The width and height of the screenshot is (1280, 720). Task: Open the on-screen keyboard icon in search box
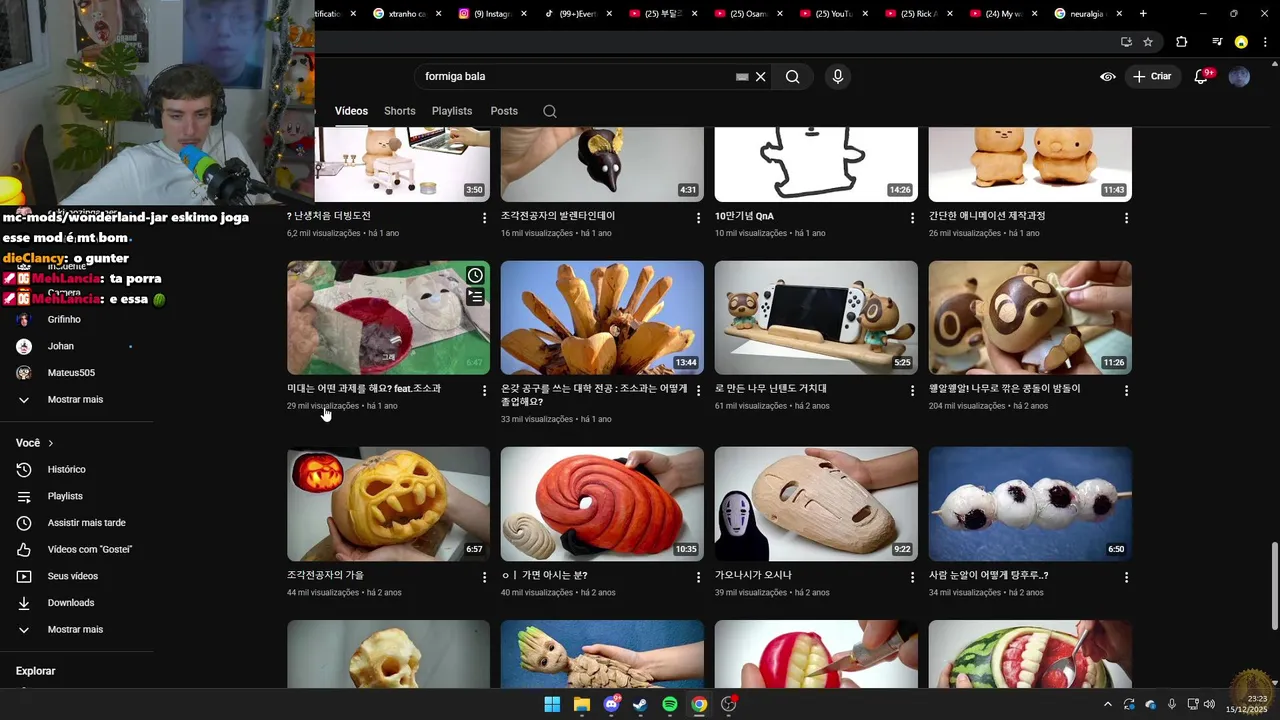[742, 76]
